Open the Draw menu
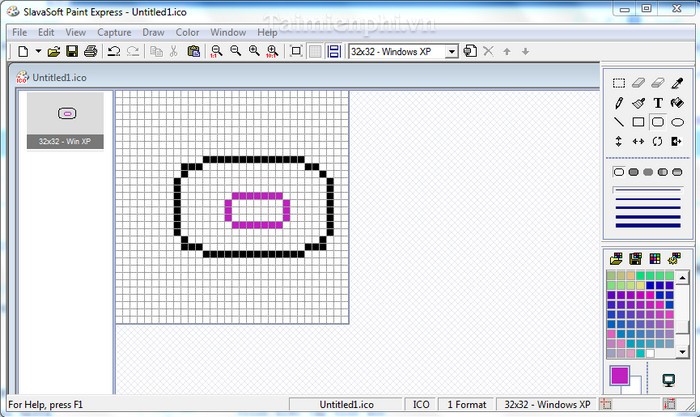700x417 pixels. coord(153,32)
